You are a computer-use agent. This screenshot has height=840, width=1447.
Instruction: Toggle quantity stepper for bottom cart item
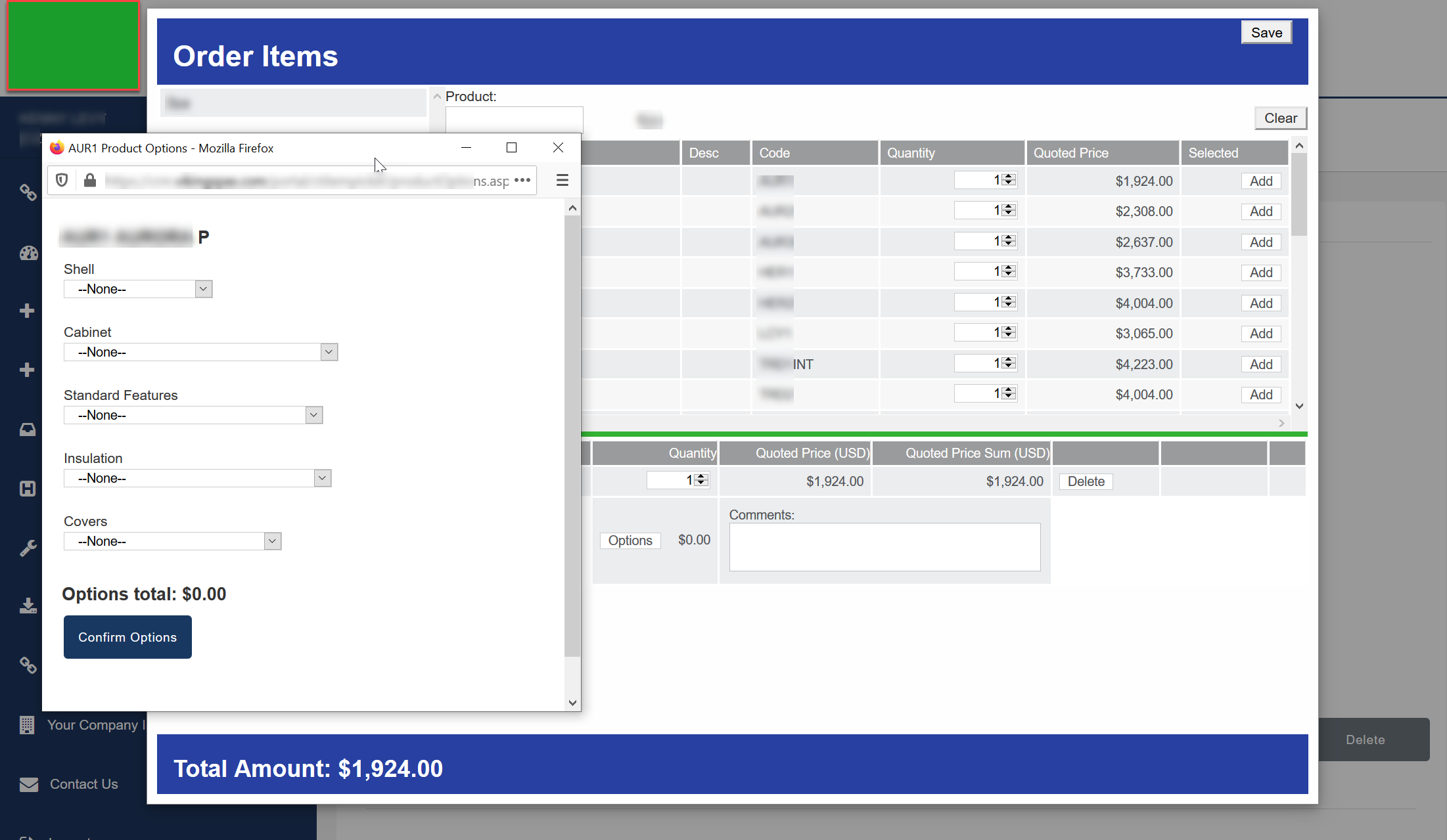tap(701, 480)
